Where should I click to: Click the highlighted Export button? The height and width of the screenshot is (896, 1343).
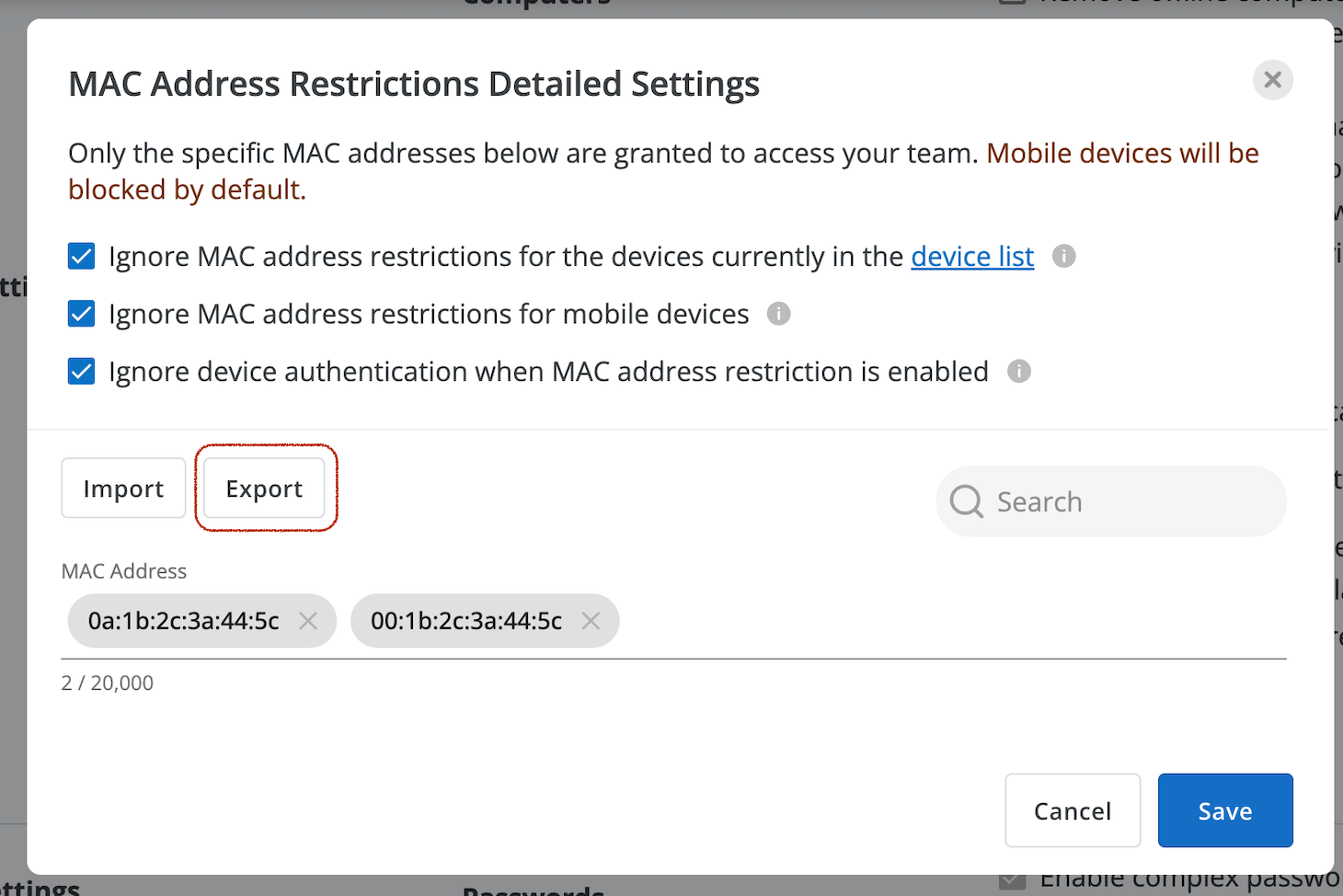pyautogui.click(x=263, y=488)
